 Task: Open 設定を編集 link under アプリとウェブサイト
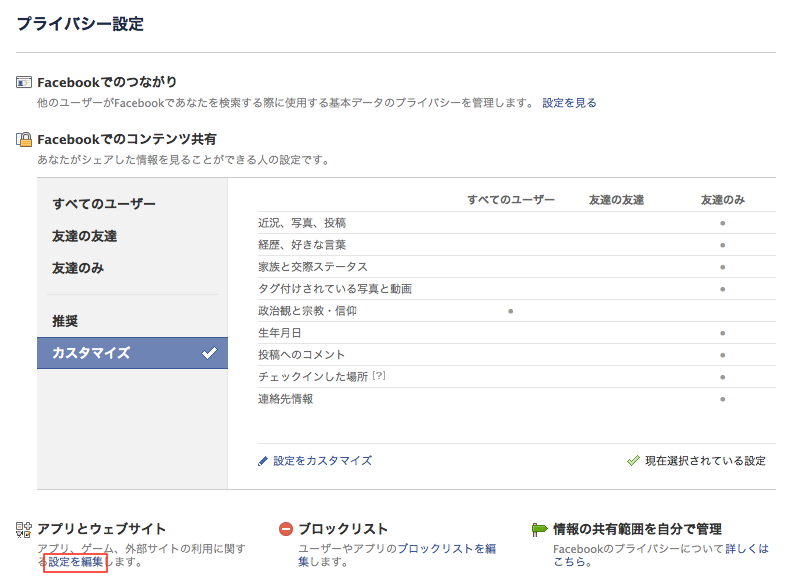(75, 562)
